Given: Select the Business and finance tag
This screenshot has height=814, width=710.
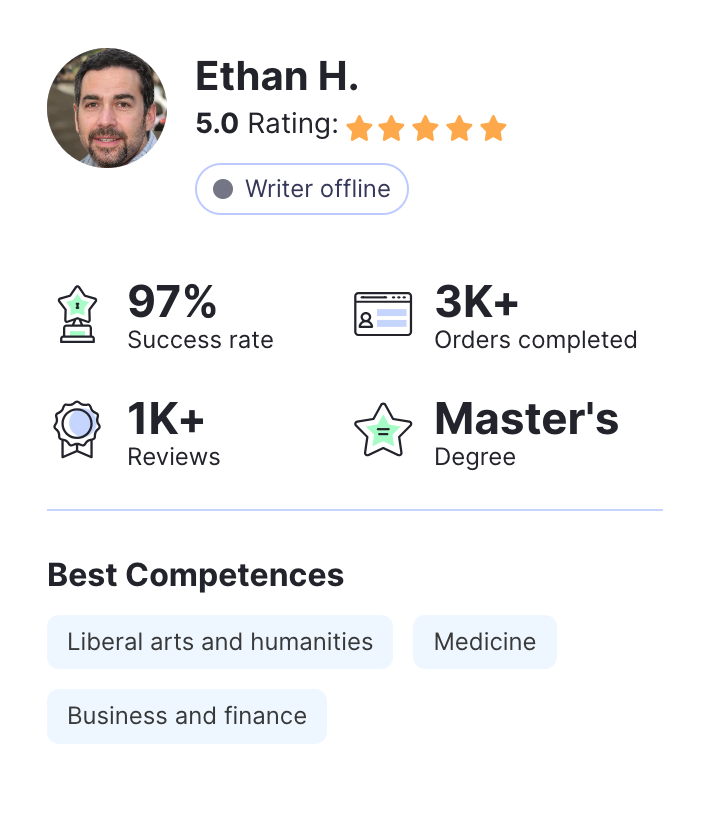Looking at the screenshot, I should pos(187,716).
